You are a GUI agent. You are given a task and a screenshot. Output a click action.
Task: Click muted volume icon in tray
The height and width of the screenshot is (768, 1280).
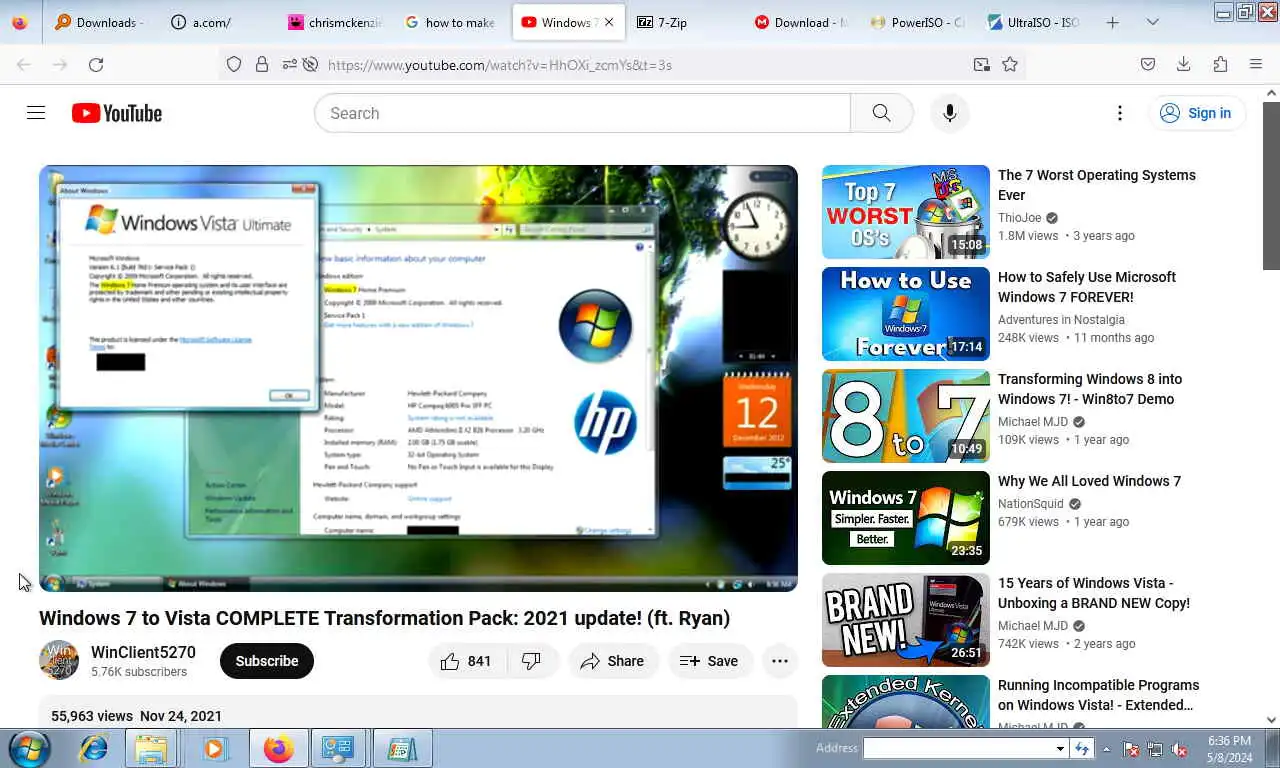pos(1180,749)
